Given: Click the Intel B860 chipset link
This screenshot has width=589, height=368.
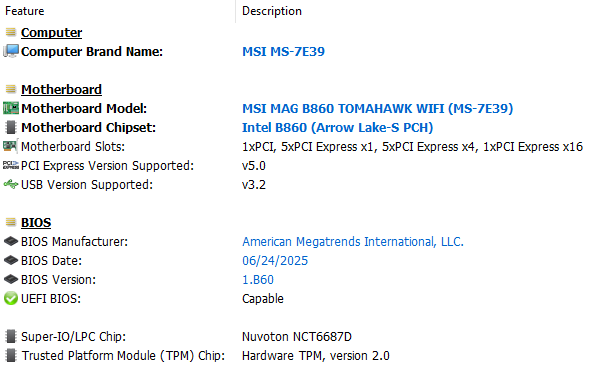Looking at the screenshot, I should click(x=337, y=128).
